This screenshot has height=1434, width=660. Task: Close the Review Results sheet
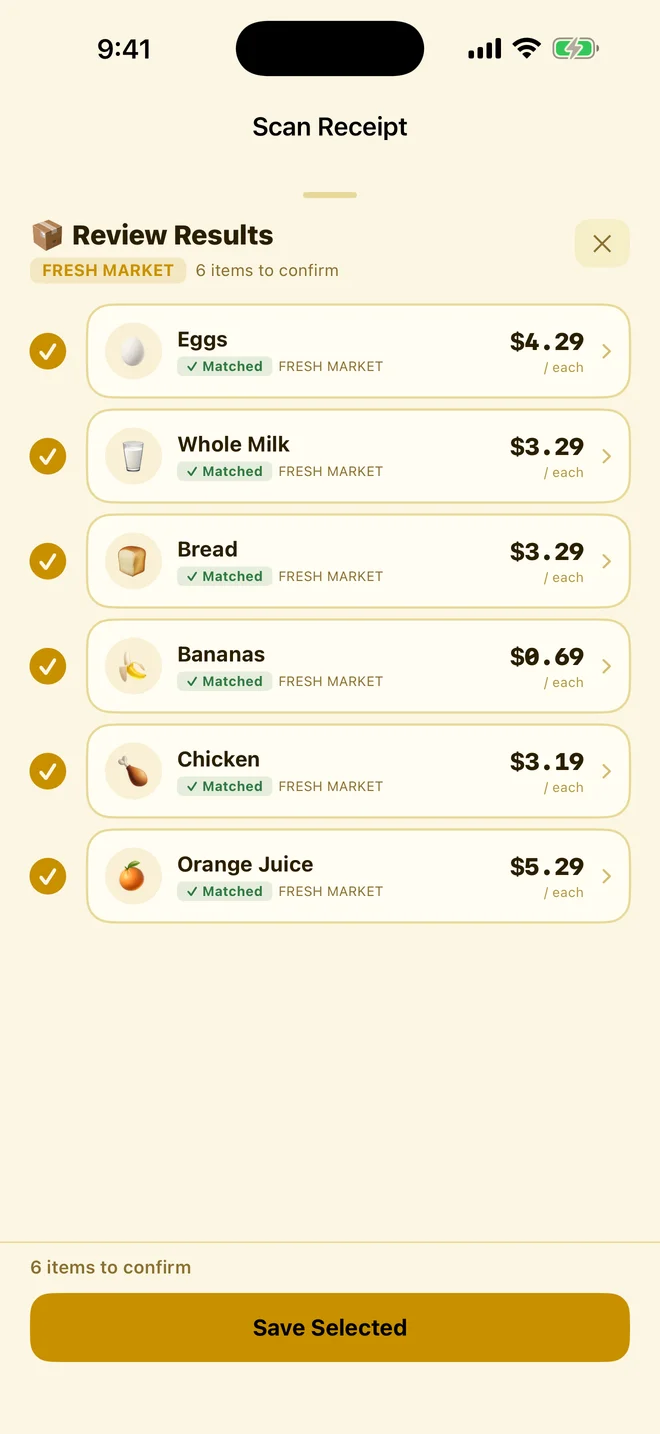click(602, 243)
